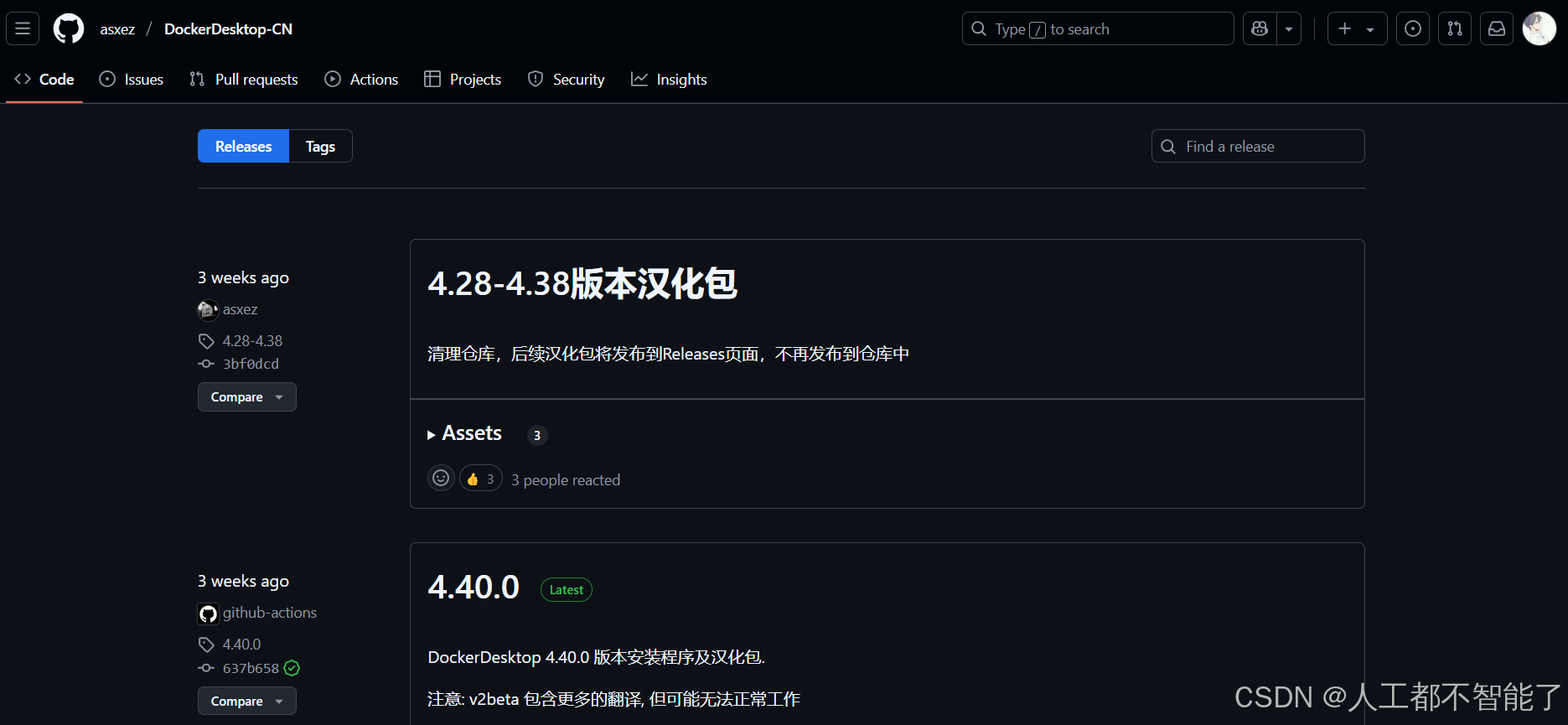Click the search bar magnifier field
The height and width of the screenshot is (725, 1568).
pyautogui.click(x=1098, y=28)
